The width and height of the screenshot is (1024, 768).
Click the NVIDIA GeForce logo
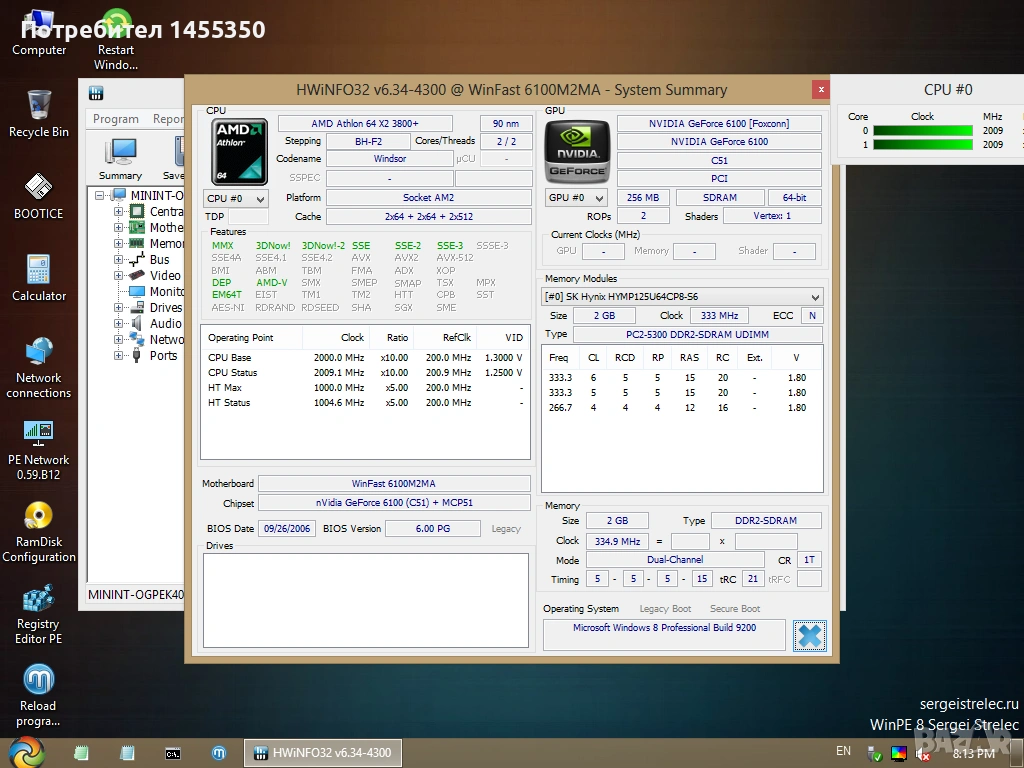(x=577, y=150)
